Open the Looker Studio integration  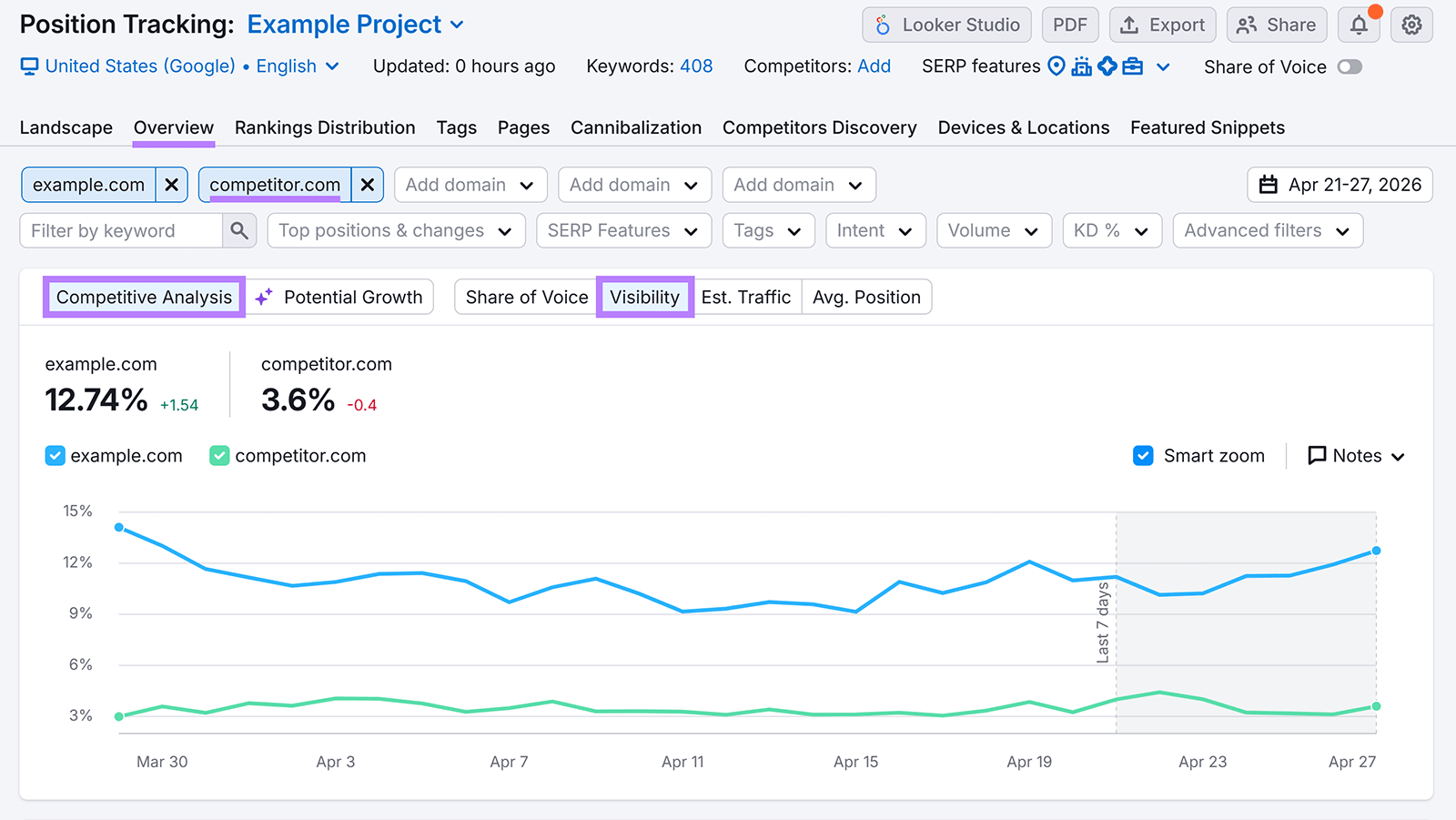(946, 25)
